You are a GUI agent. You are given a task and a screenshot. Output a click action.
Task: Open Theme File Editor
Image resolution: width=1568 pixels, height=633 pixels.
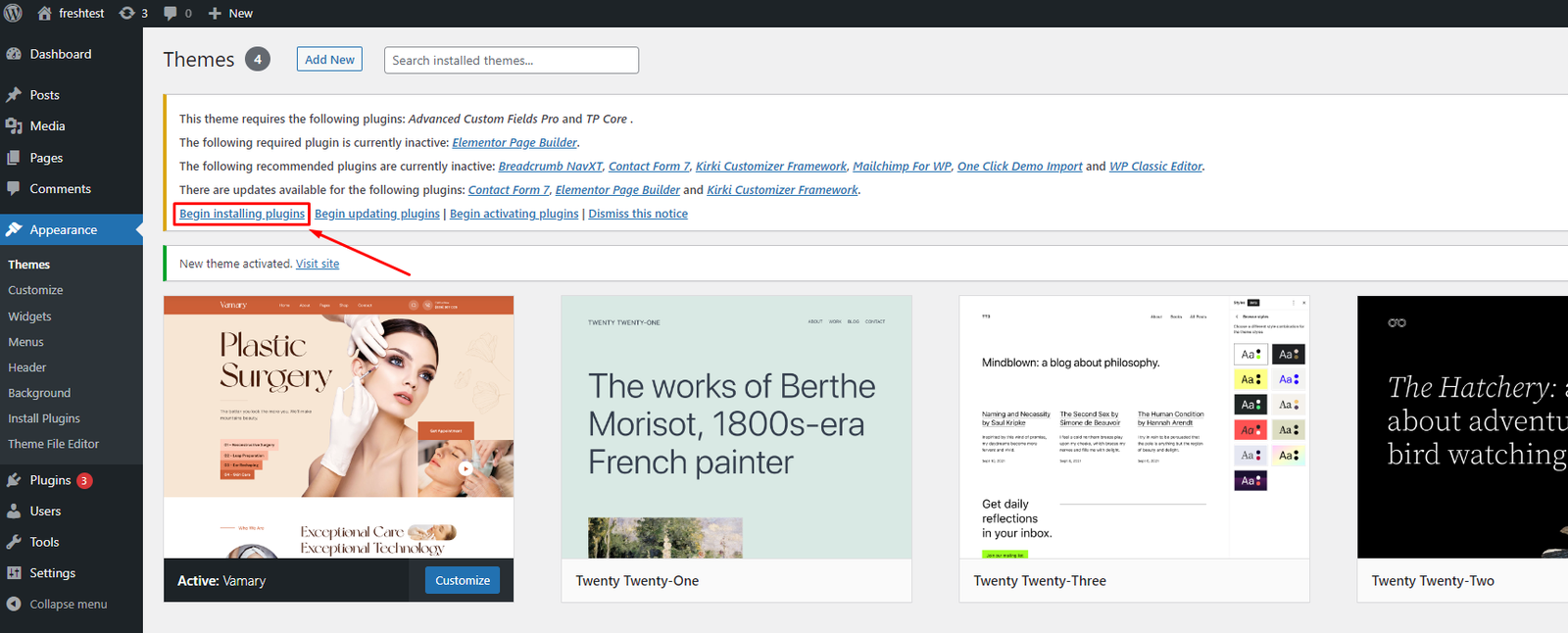[x=54, y=444]
